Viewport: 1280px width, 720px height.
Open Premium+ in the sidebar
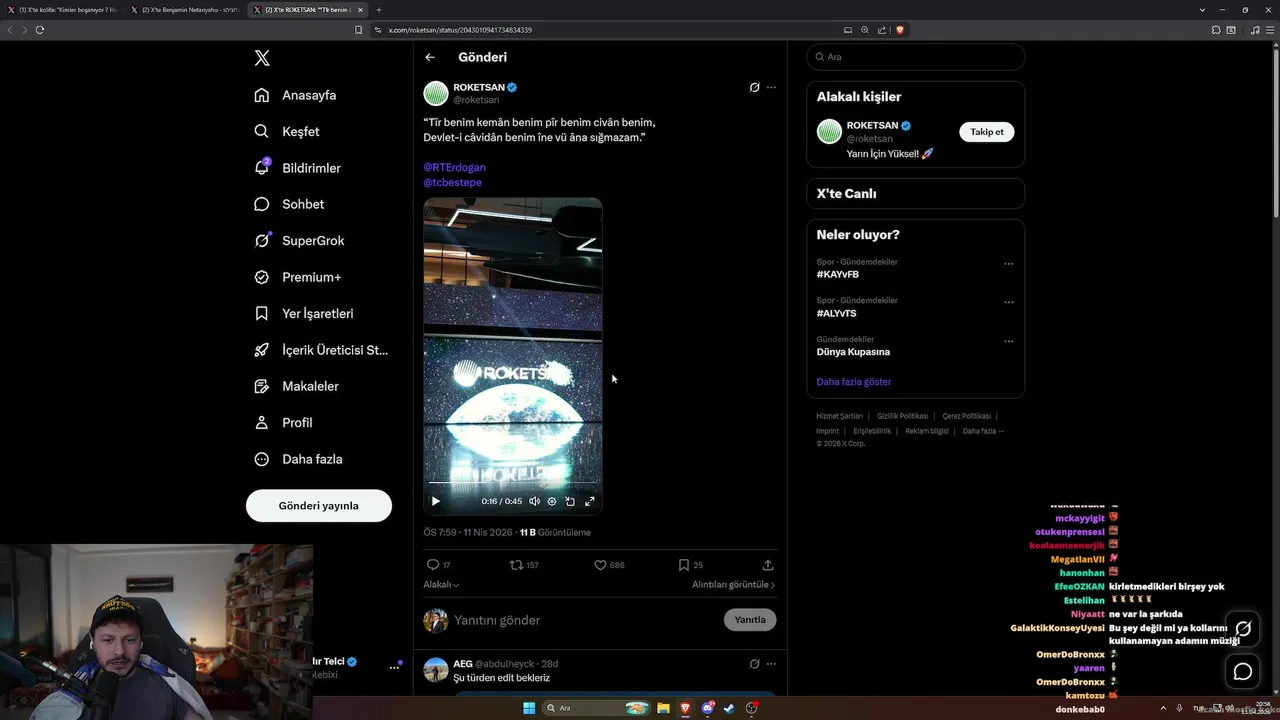297,277
